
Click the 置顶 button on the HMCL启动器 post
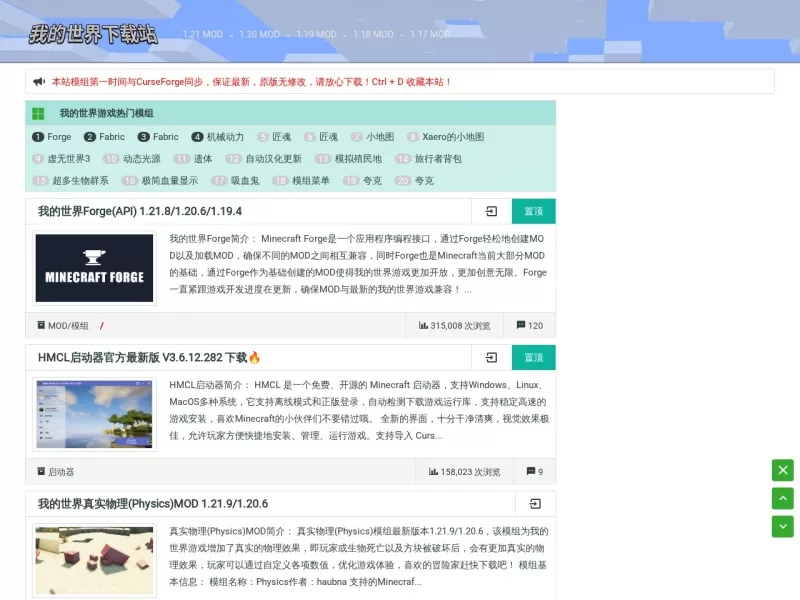[x=534, y=358]
